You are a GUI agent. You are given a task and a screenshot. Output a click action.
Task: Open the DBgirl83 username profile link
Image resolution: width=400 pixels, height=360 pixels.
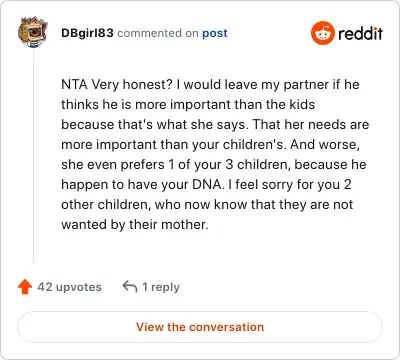[x=87, y=33]
